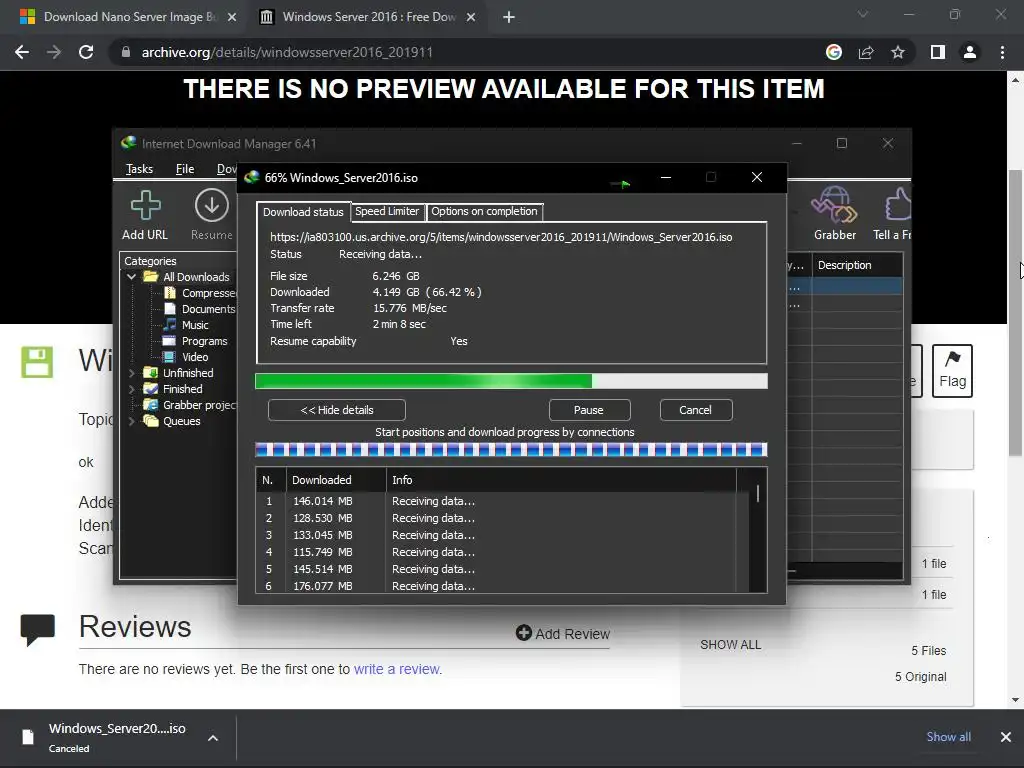Close the Windows Server 2016 browser tab
This screenshot has width=1024, height=768.
(x=471, y=17)
